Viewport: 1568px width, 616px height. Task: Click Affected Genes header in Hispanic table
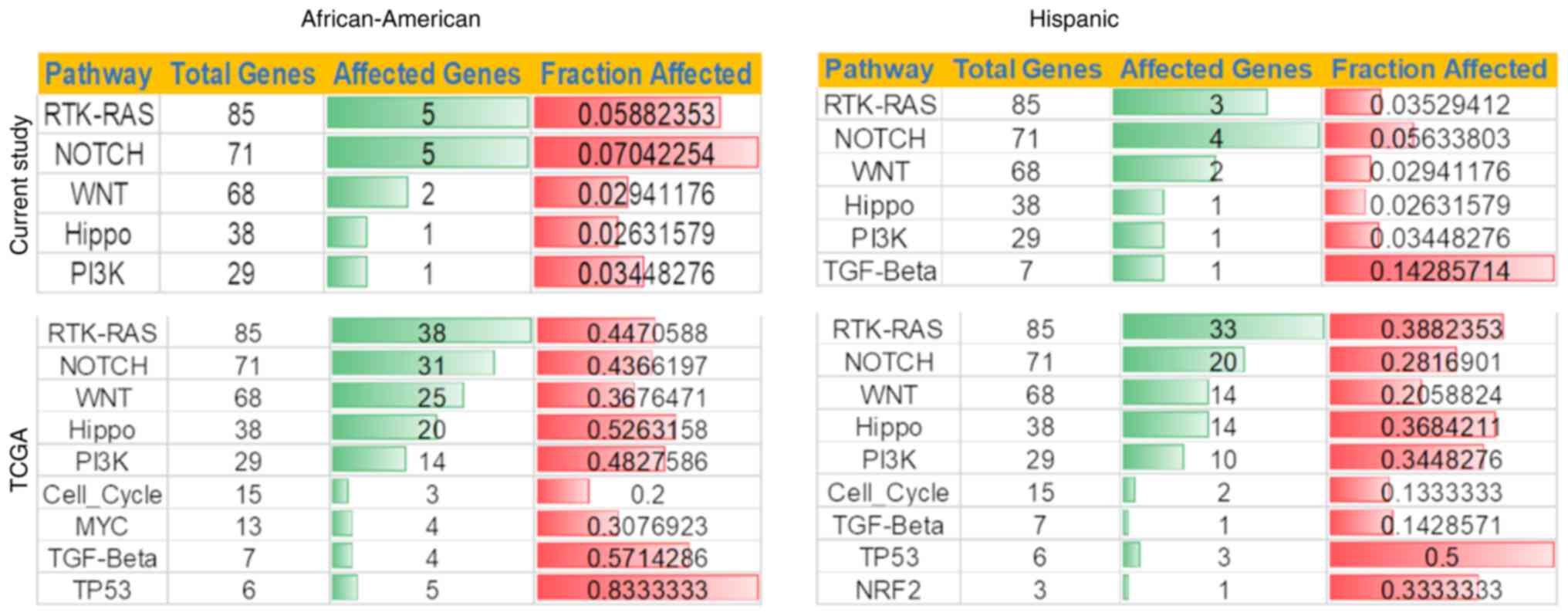coord(1215,69)
